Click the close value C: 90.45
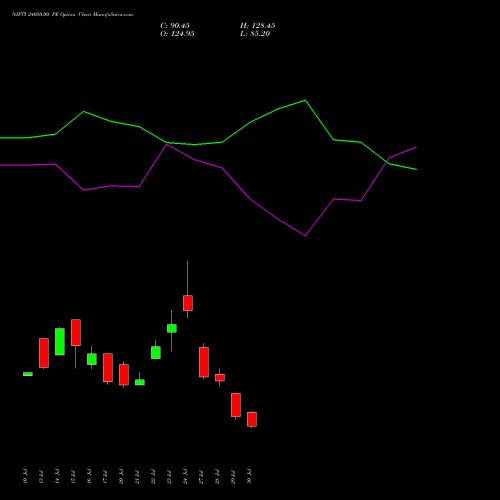This screenshot has height=500, width=500. click(175, 26)
